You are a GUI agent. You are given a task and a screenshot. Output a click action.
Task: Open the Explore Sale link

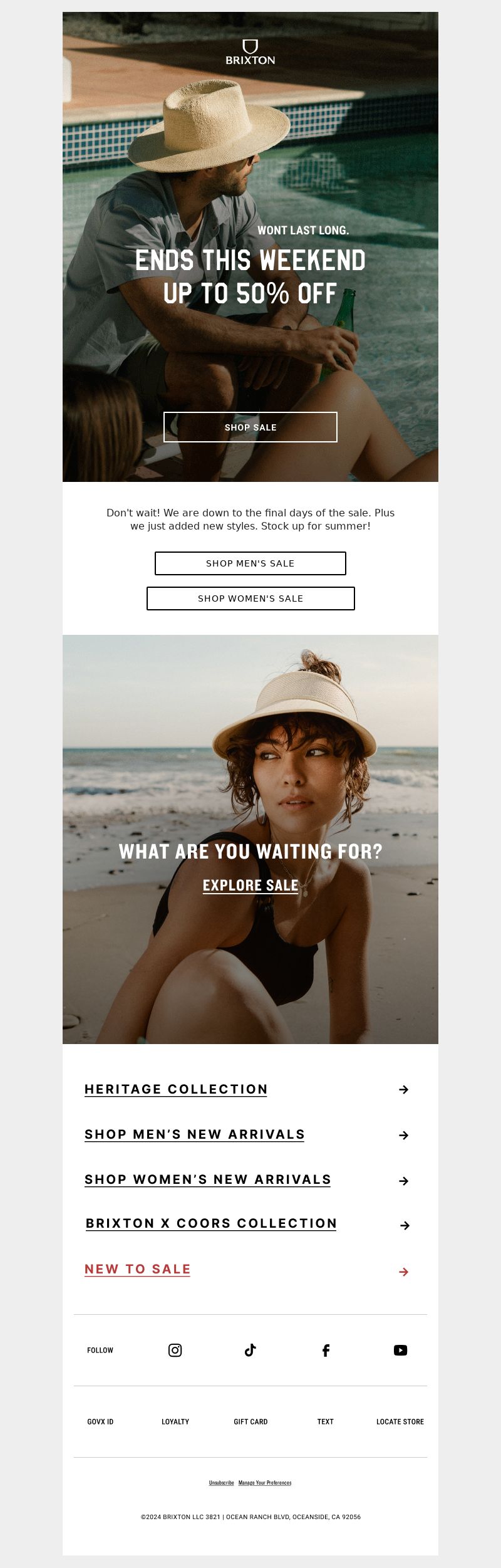tap(250, 886)
